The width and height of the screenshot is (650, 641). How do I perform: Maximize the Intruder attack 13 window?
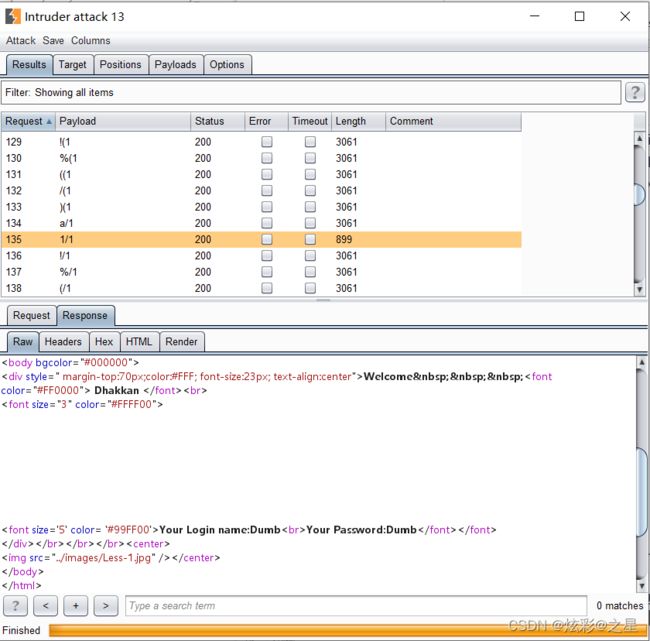pyautogui.click(x=580, y=17)
